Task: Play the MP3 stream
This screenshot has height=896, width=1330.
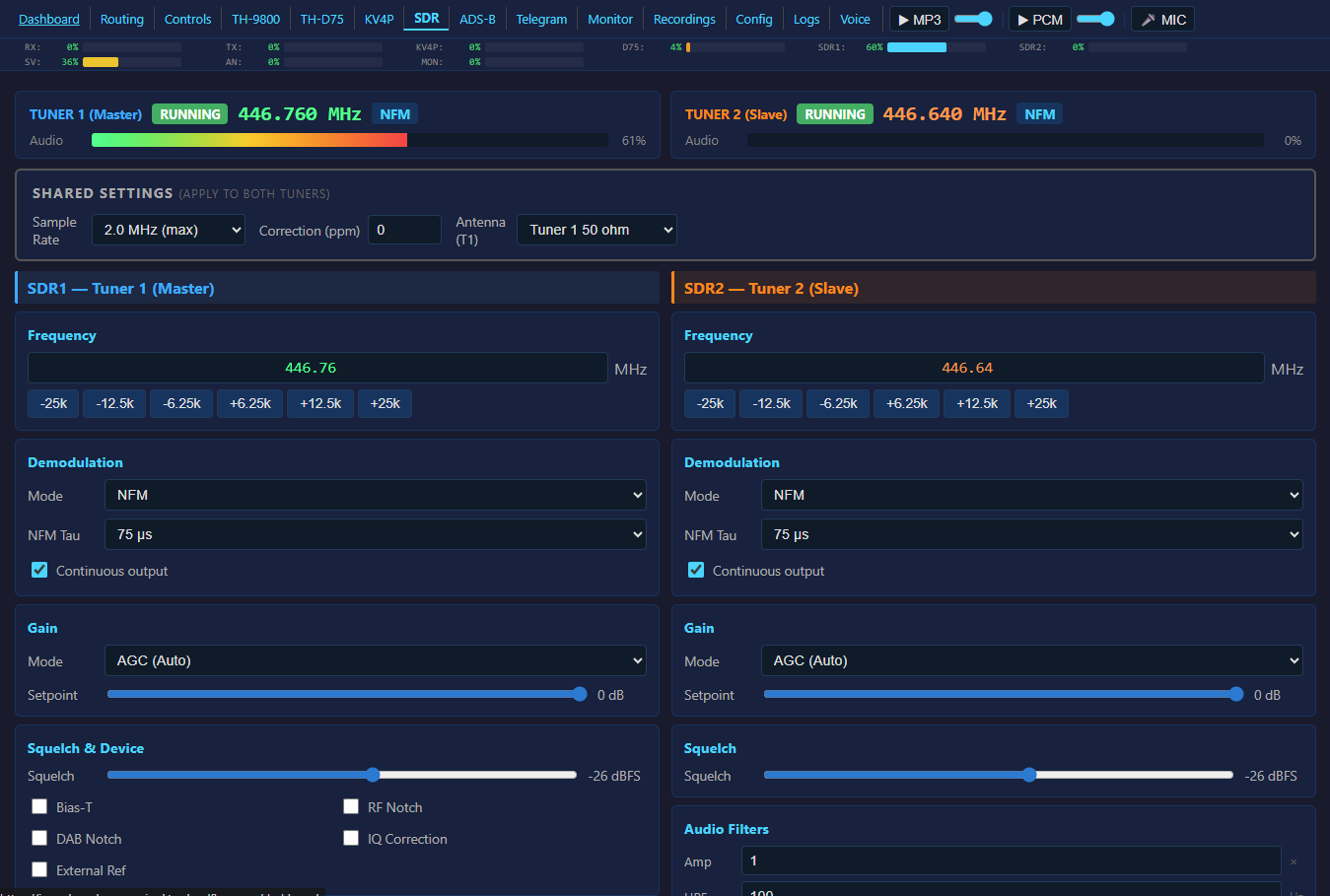Action: (x=919, y=20)
